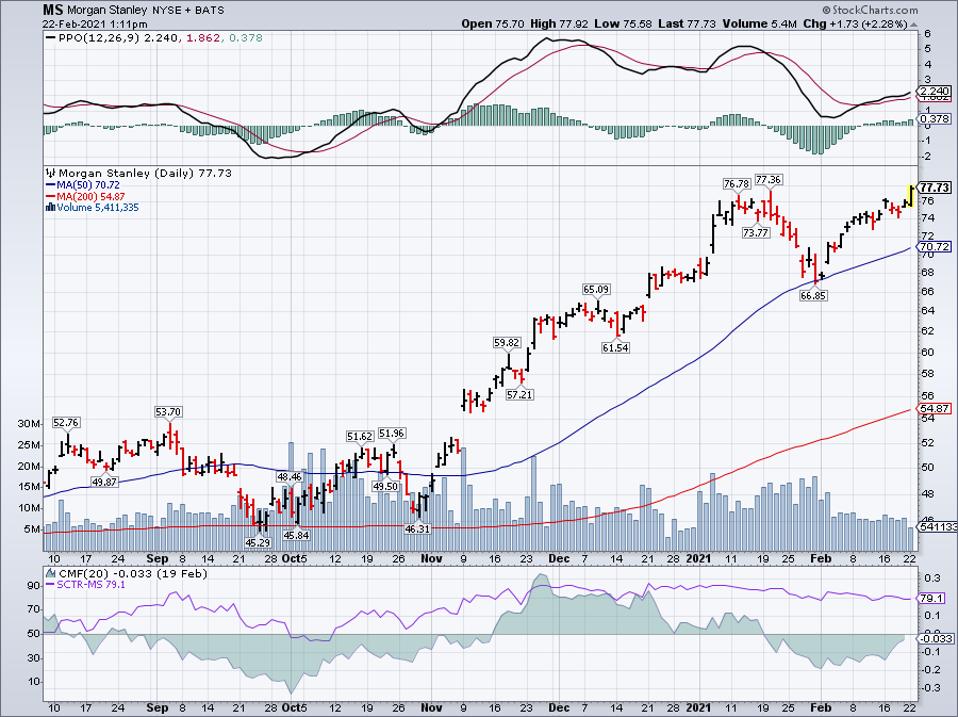958x717 pixels.
Task: Click the Last 77.73 value in header
Action: [x=687, y=24]
